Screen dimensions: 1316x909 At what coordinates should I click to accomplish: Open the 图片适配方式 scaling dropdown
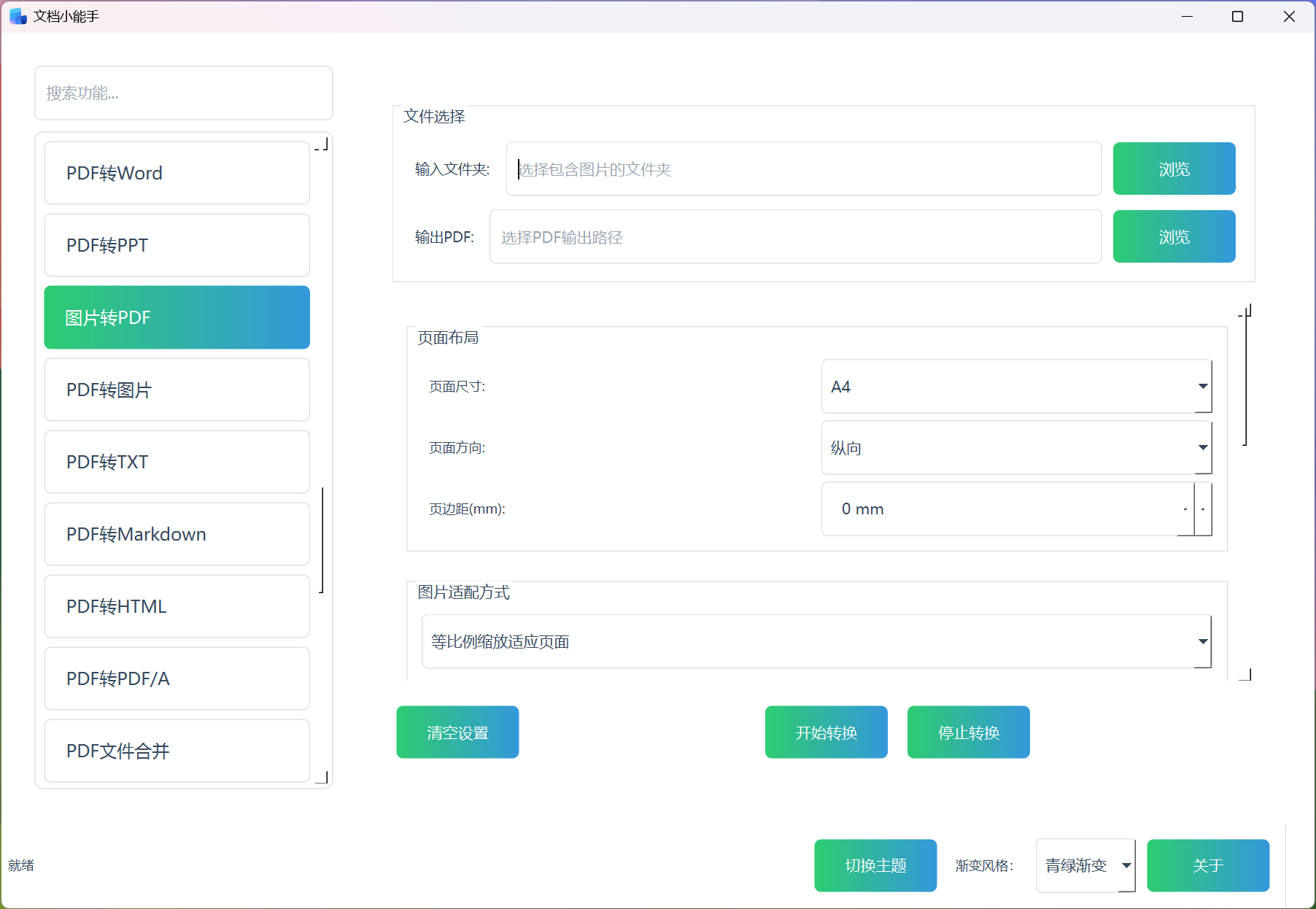[816, 642]
